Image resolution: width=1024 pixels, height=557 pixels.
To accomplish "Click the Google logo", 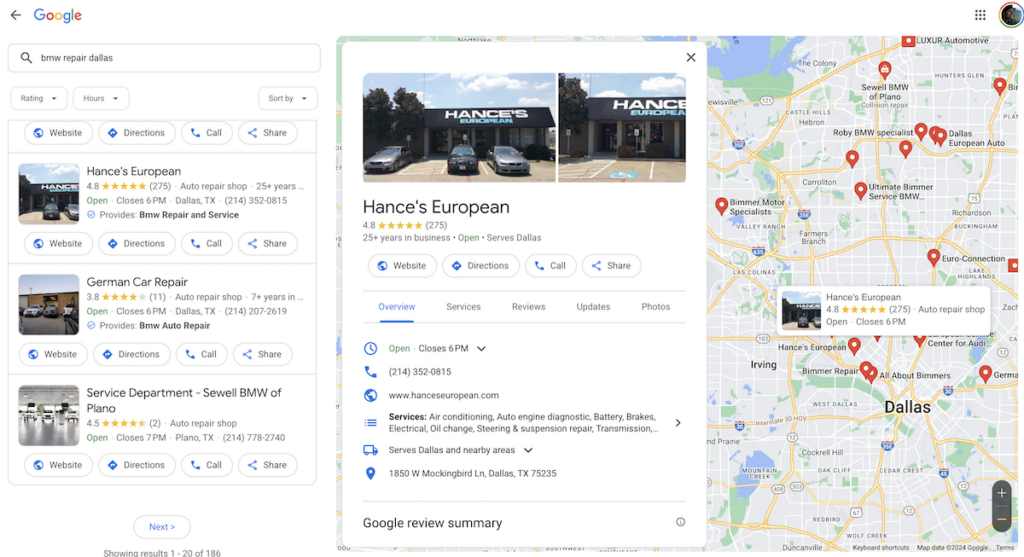I will tap(57, 15).
